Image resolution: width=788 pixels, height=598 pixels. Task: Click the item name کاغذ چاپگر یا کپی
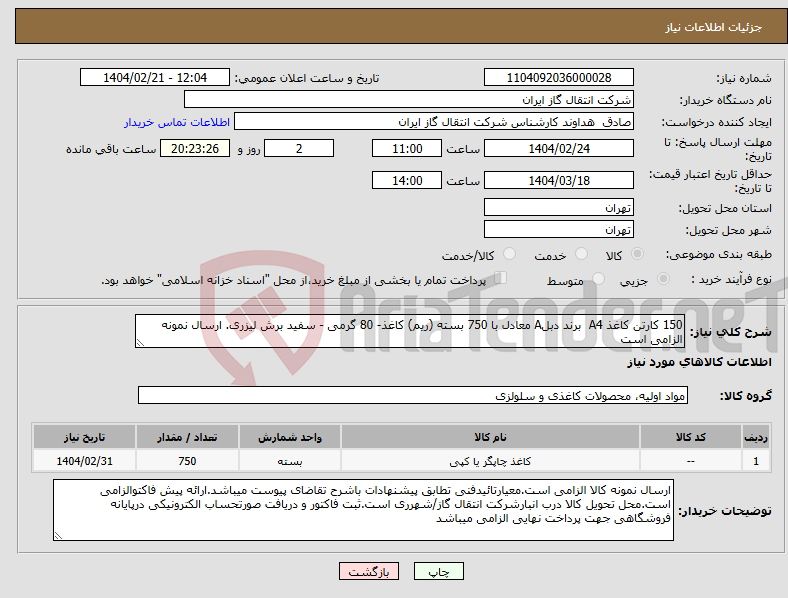490,461
